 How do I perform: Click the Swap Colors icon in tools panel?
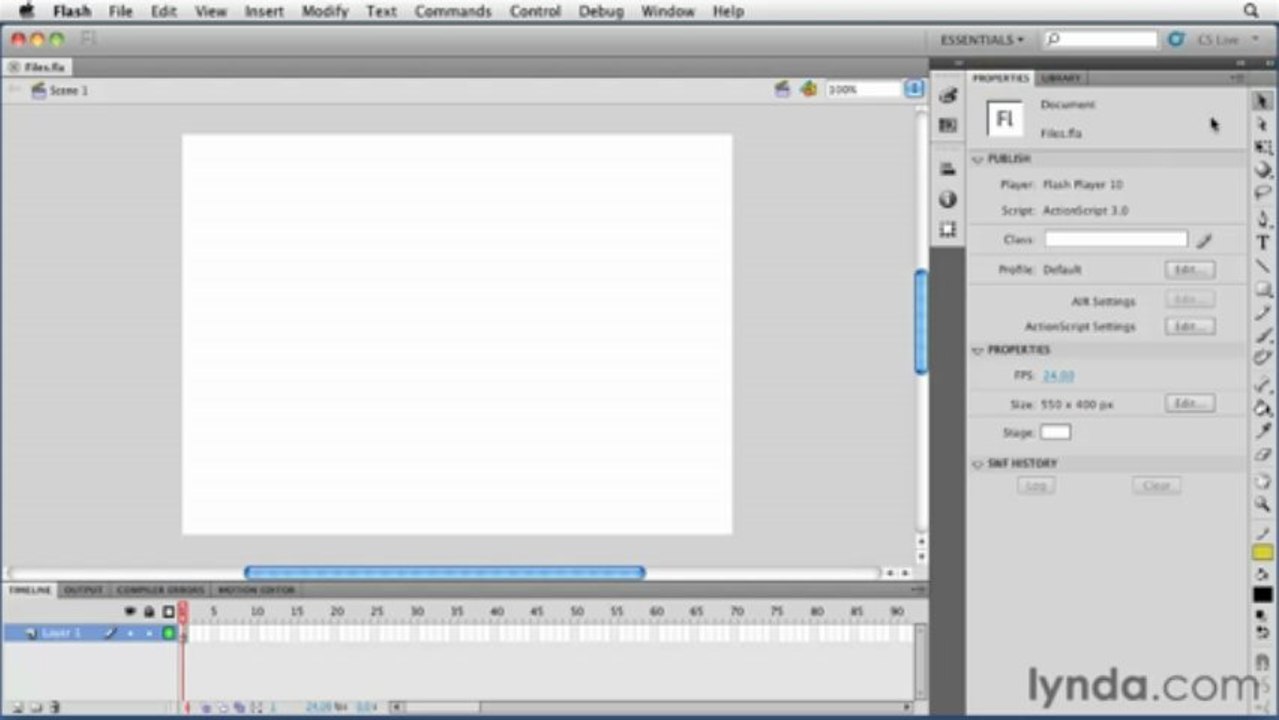pyautogui.click(x=1263, y=632)
